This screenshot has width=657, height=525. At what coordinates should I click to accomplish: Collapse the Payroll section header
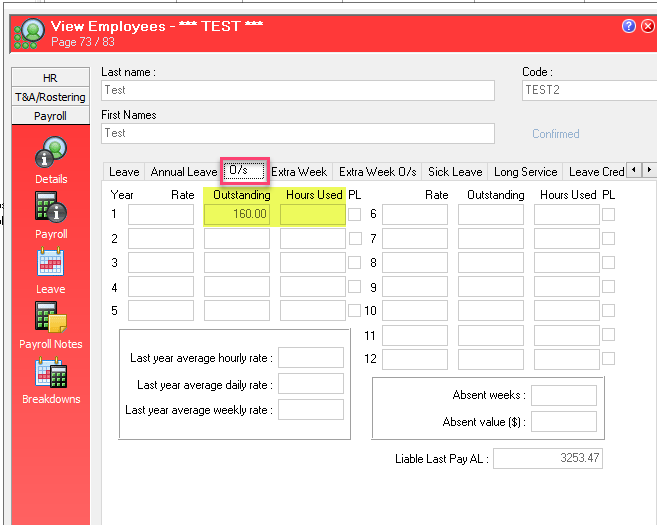click(x=50, y=116)
